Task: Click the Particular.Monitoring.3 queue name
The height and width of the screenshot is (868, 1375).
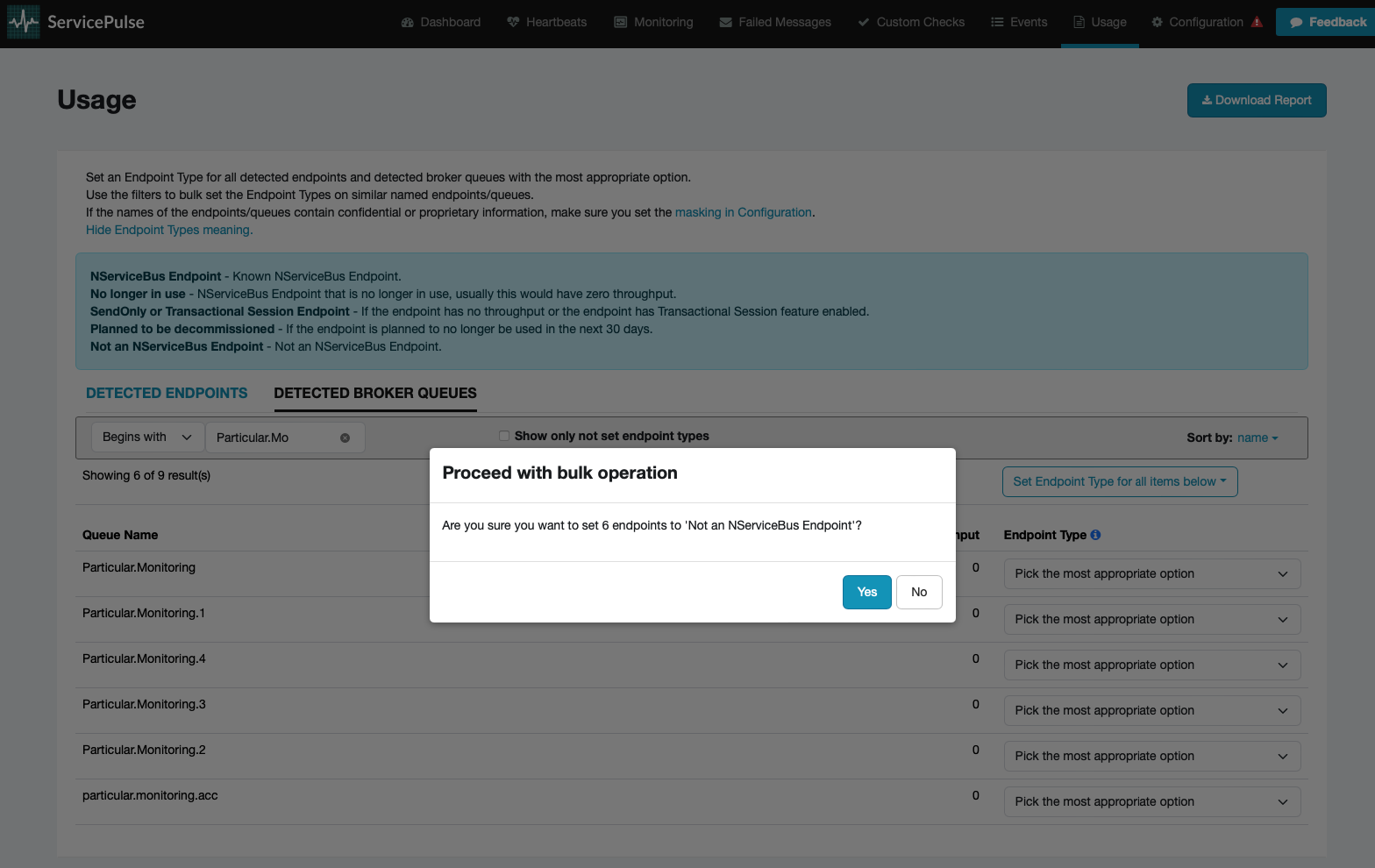Action: pos(144,704)
